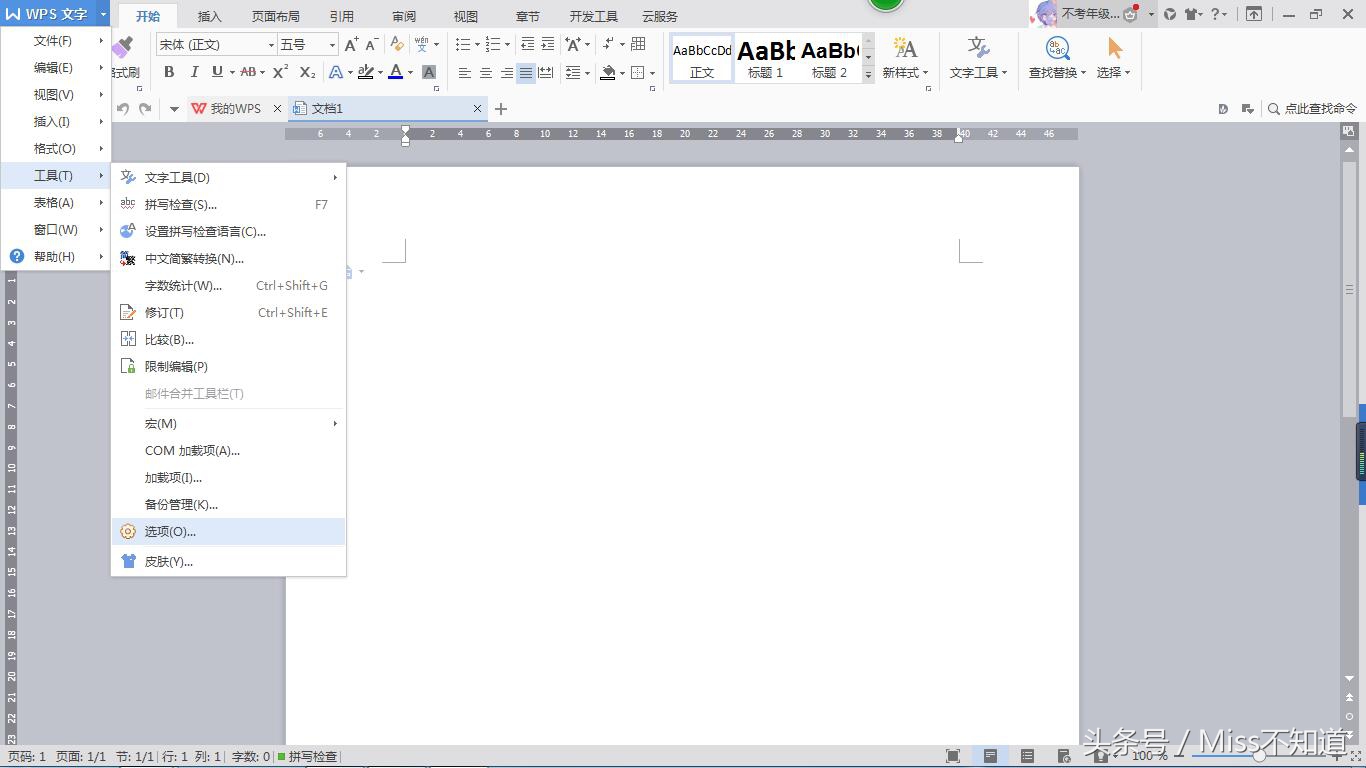Click the font color red A swatch
The height and width of the screenshot is (768, 1366).
pos(395,72)
